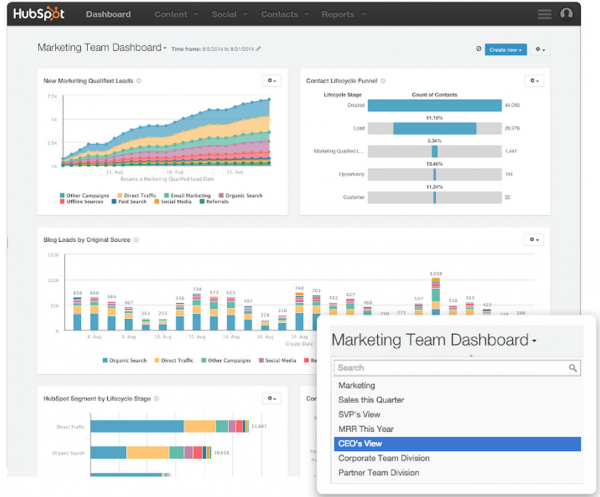The height and width of the screenshot is (497, 600).
Task: Toggle Referrals legend entry
Action: point(214,201)
